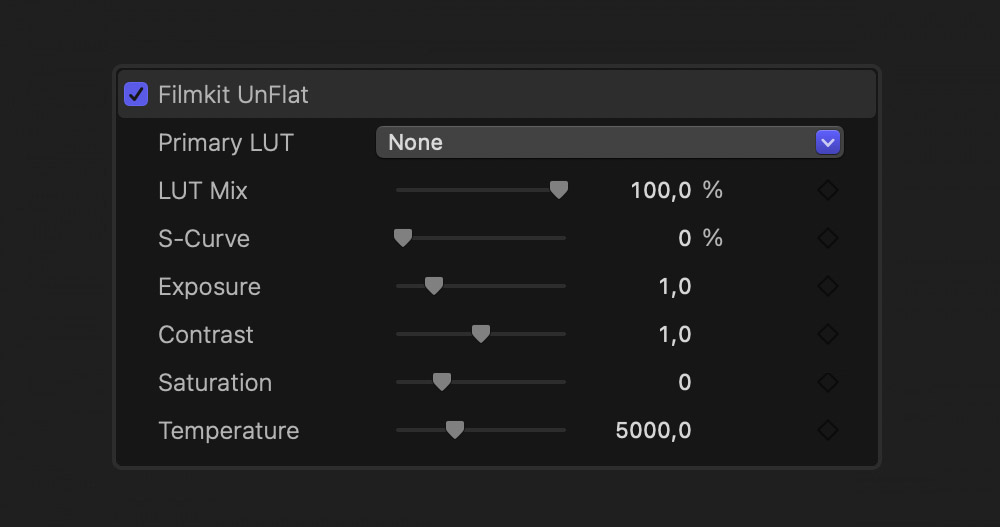Add keyframe for LUT Mix
Viewport: 1000px width, 527px height.
pyautogui.click(x=828, y=190)
